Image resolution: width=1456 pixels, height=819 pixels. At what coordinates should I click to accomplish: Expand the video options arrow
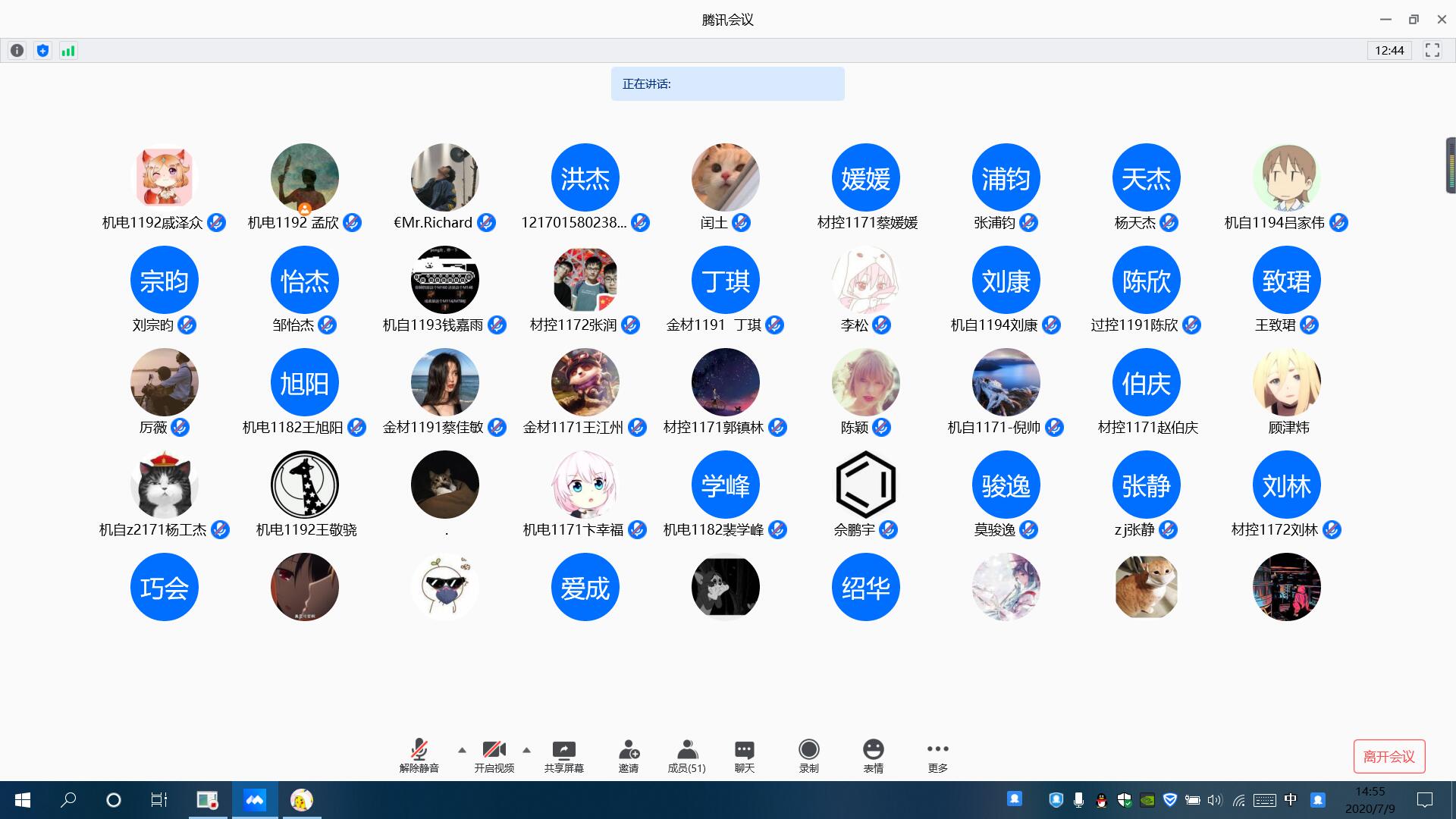click(526, 750)
